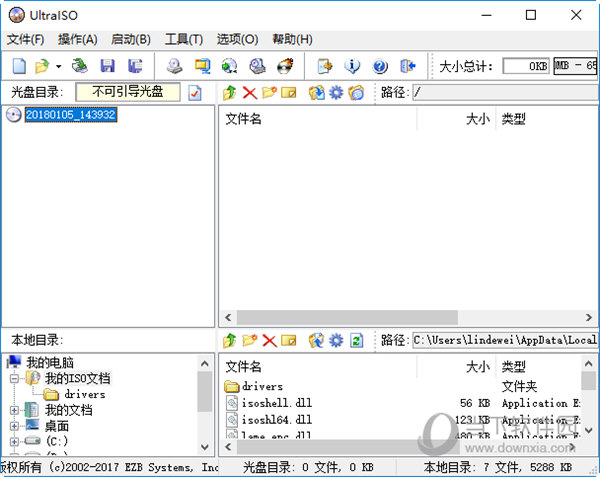The image size is (600, 477).
Task: Open the 帮助(H) menu
Action: (292, 39)
